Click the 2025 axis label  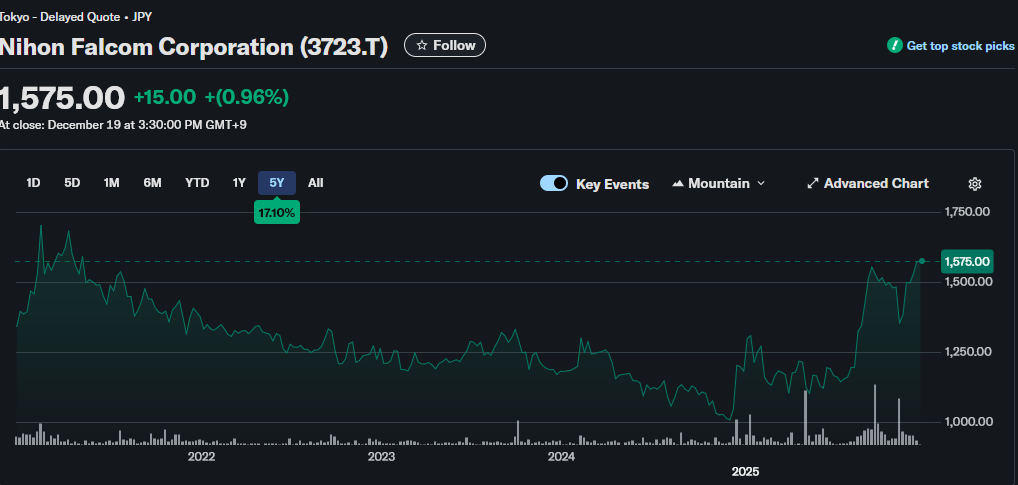click(745, 471)
